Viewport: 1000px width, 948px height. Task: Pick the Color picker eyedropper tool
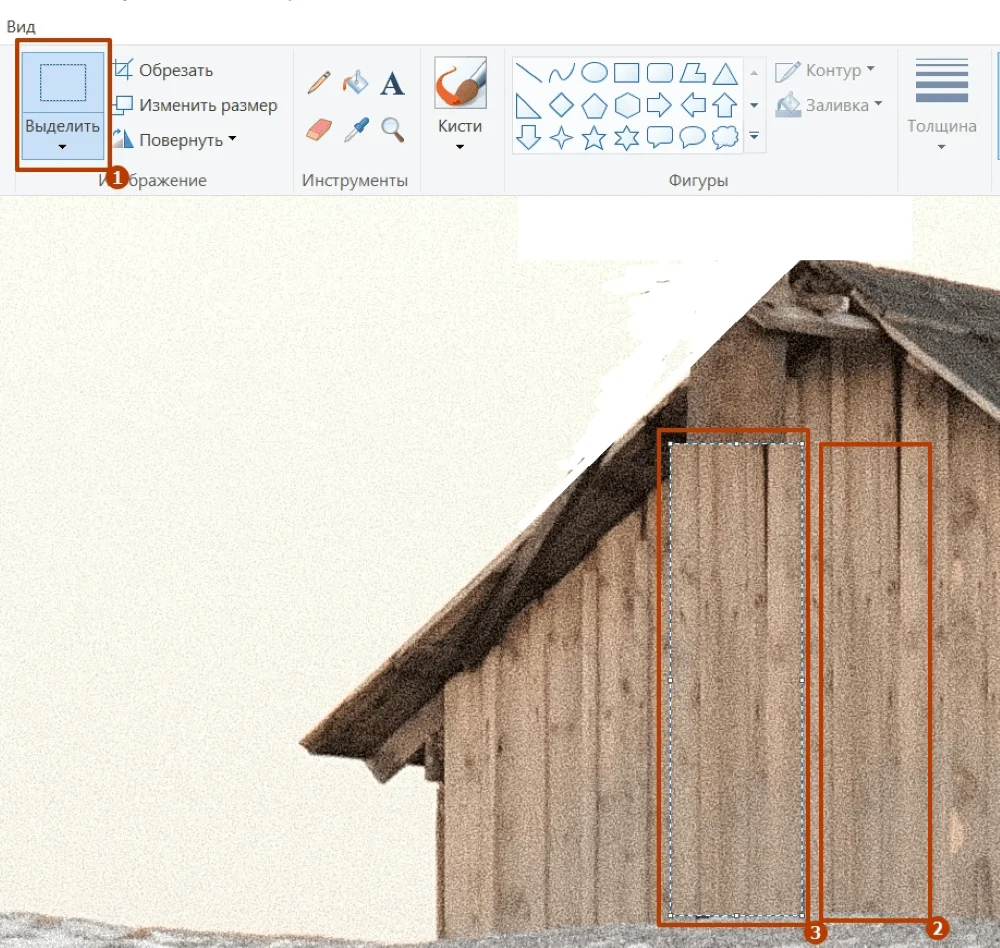coord(356,129)
